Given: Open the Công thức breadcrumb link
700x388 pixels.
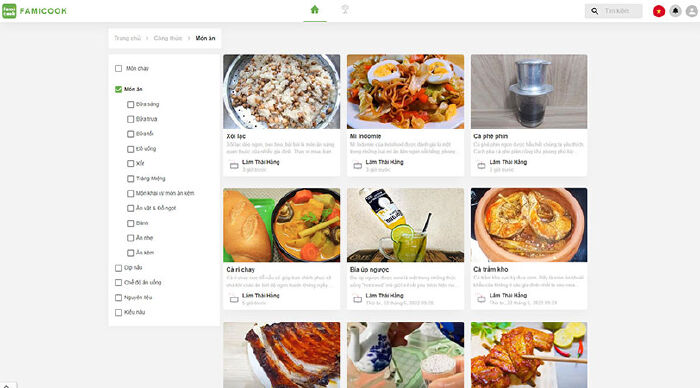Looking at the screenshot, I should (168, 38).
